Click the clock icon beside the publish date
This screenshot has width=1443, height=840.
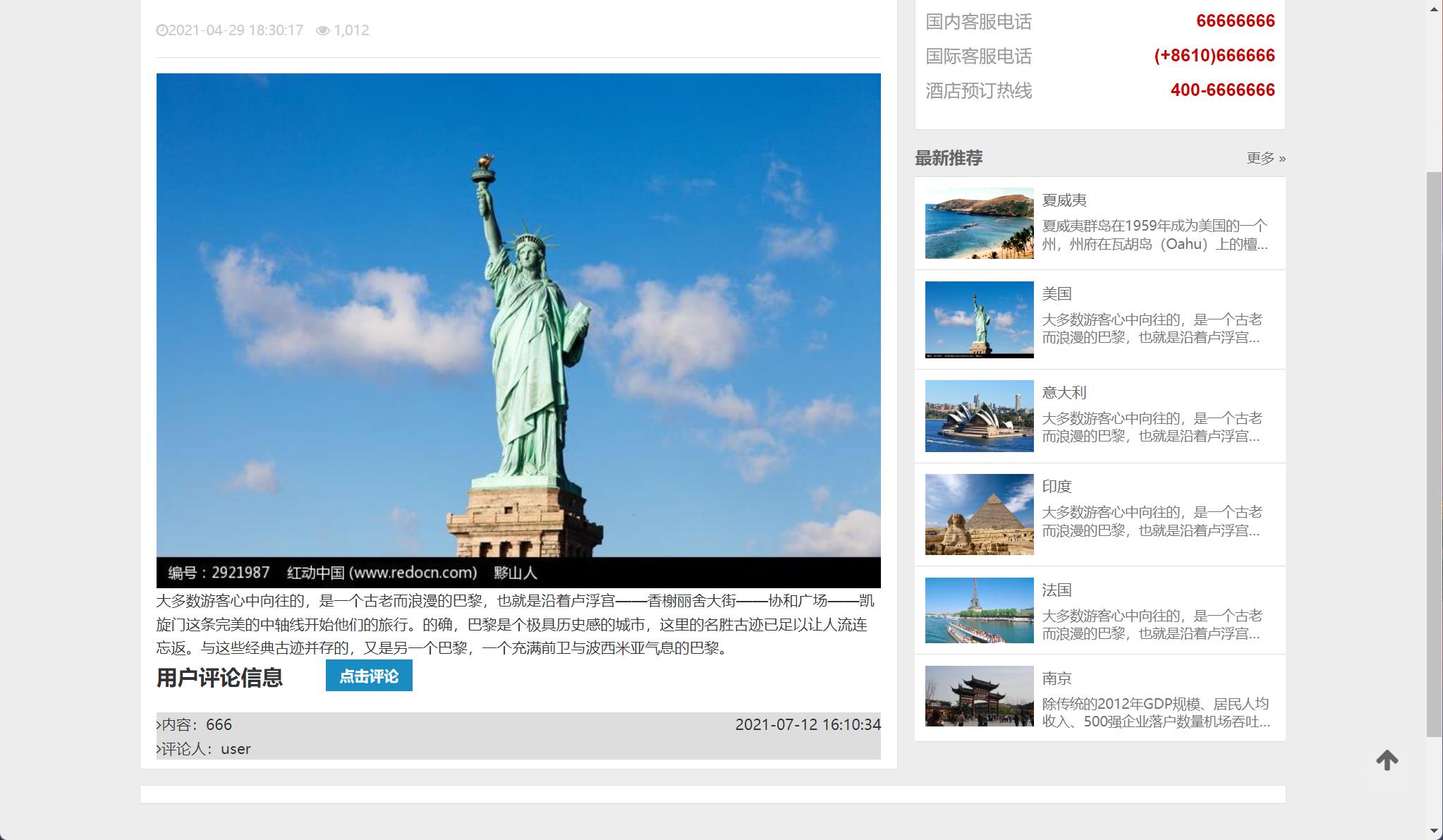(164, 30)
